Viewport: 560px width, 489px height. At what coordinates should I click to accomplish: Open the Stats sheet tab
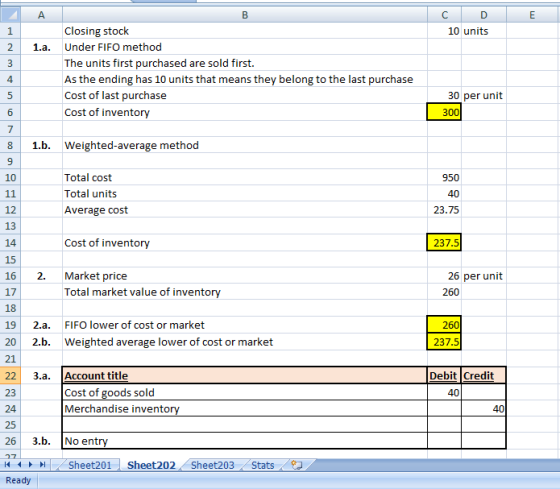click(x=262, y=465)
